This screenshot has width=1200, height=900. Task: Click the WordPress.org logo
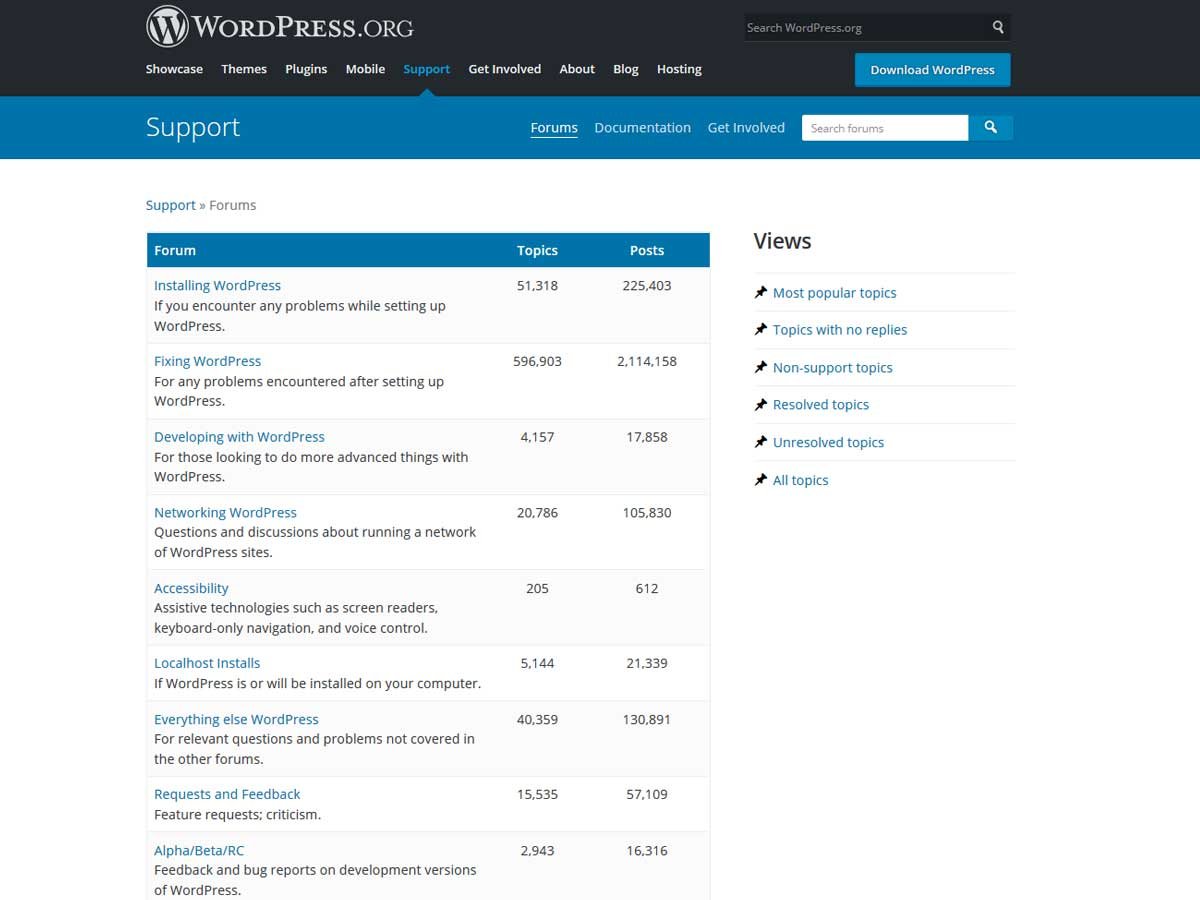pyautogui.click(x=279, y=26)
